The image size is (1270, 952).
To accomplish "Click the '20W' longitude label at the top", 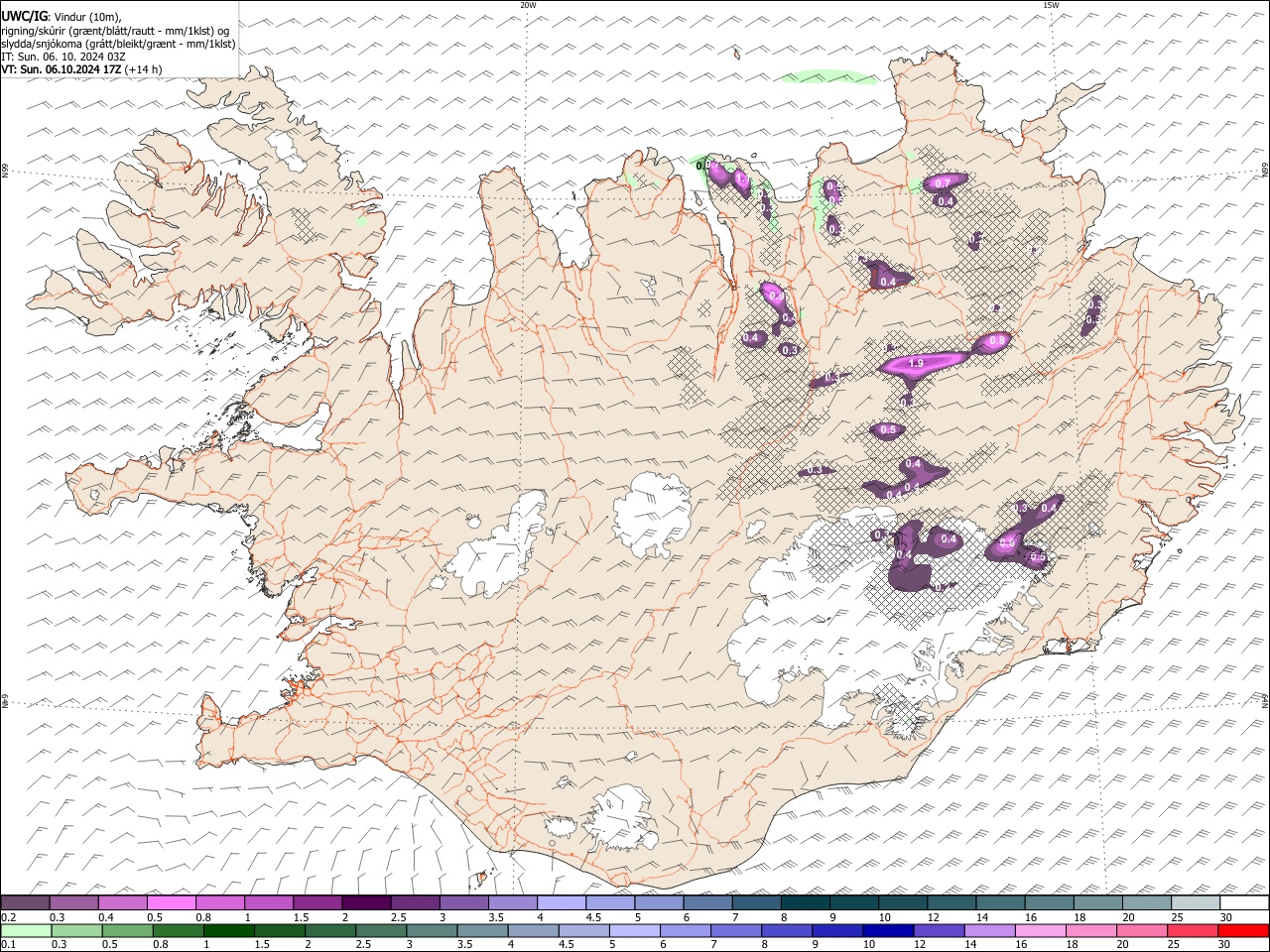I will point(528,5).
